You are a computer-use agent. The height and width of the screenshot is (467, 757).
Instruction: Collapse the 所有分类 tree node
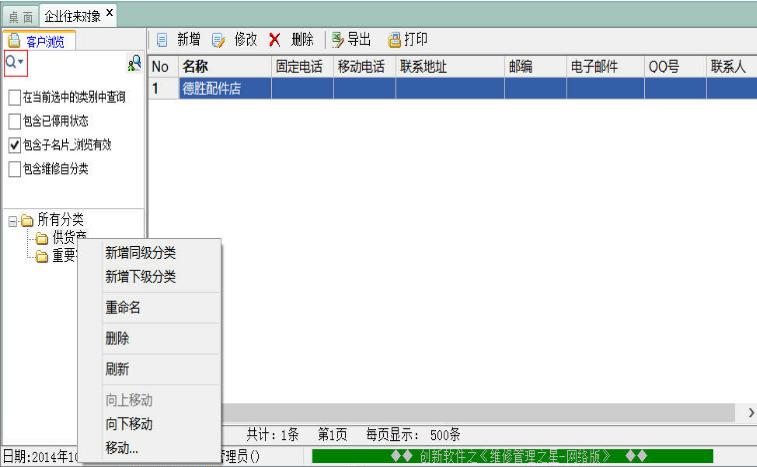point(13,221)
